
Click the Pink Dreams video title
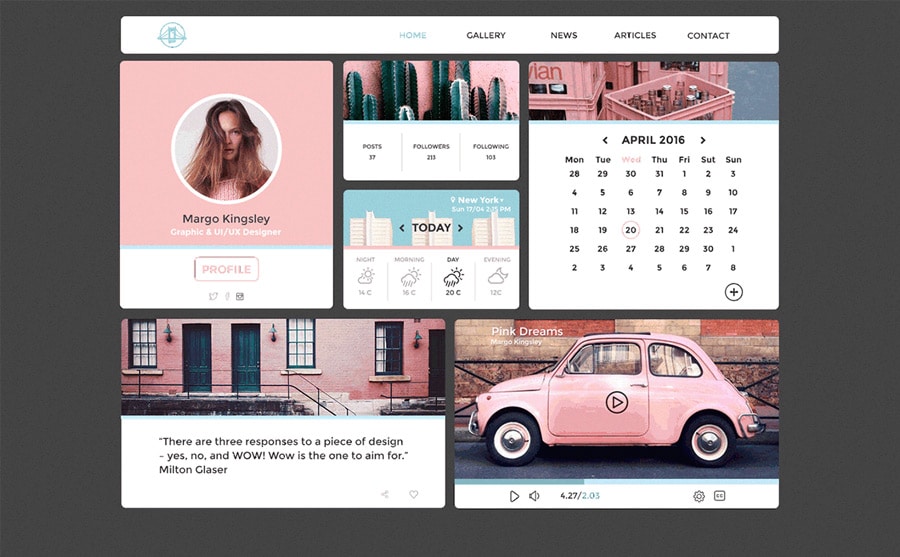(527, 331)
